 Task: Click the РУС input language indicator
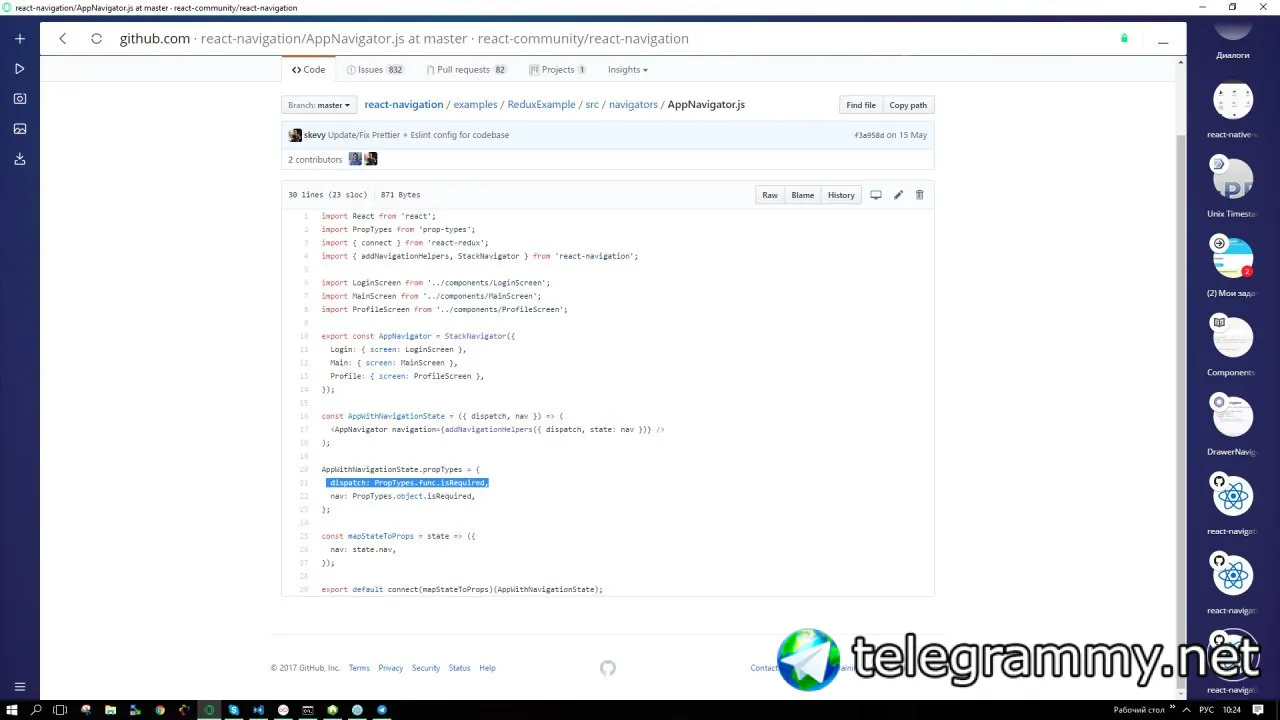pyautogui.click(x=1207, y=710)
